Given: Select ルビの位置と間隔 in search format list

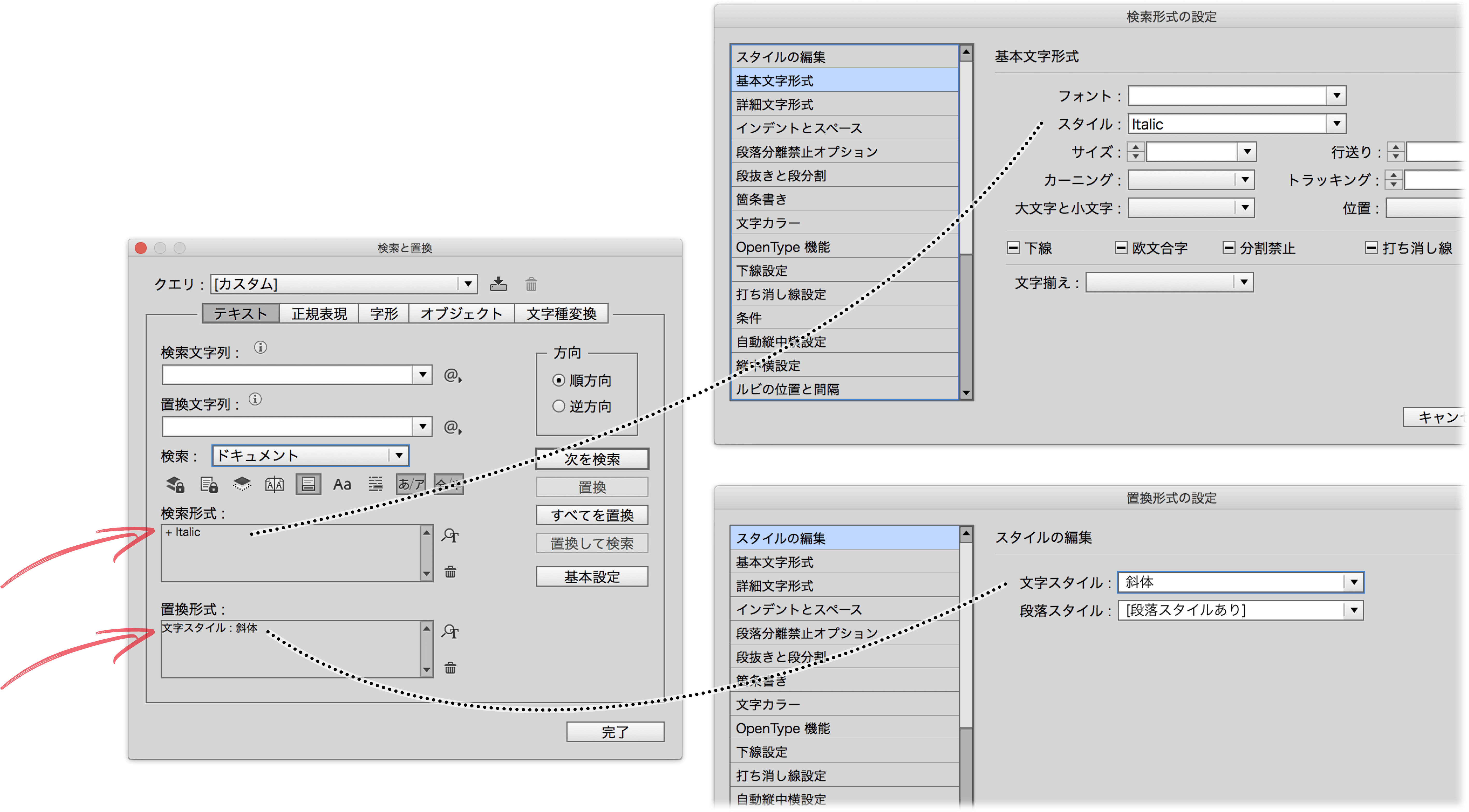Looking at the screenshot, I should (845, 389).
